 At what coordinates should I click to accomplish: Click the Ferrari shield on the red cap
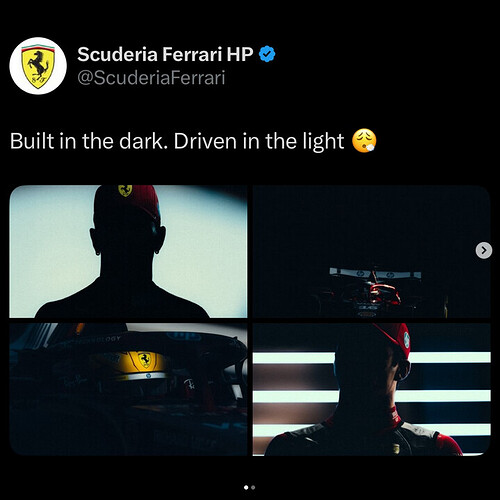tap(125, 190)
